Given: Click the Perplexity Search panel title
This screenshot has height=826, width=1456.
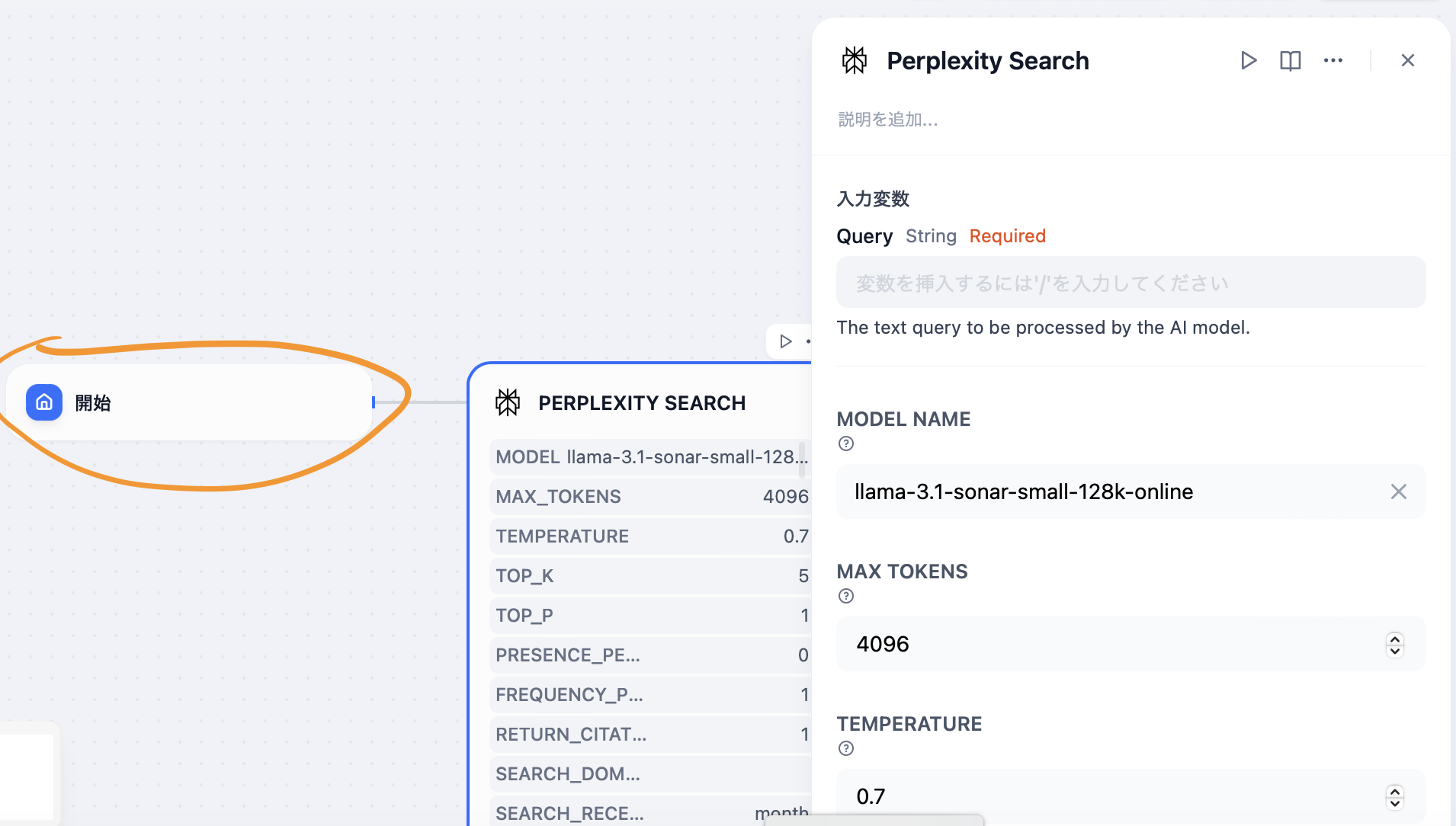Looking at the screenshot, I should tap(987, 61).
